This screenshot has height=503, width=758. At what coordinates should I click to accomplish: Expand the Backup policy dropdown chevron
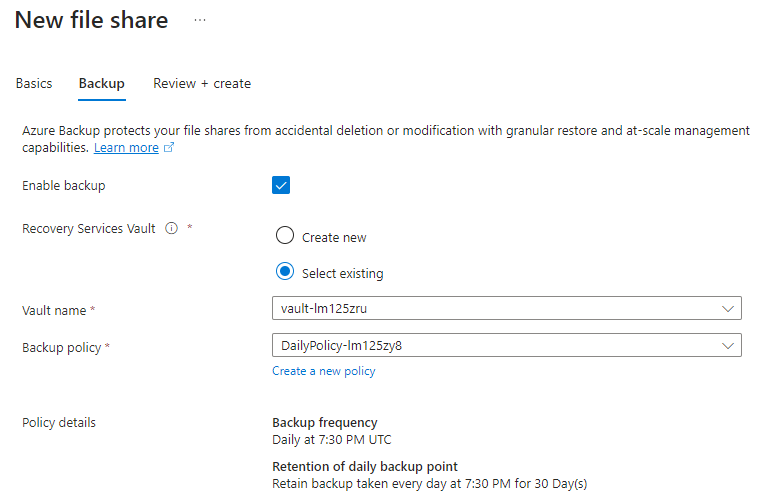pyautogui.click(x=728, y=345)
